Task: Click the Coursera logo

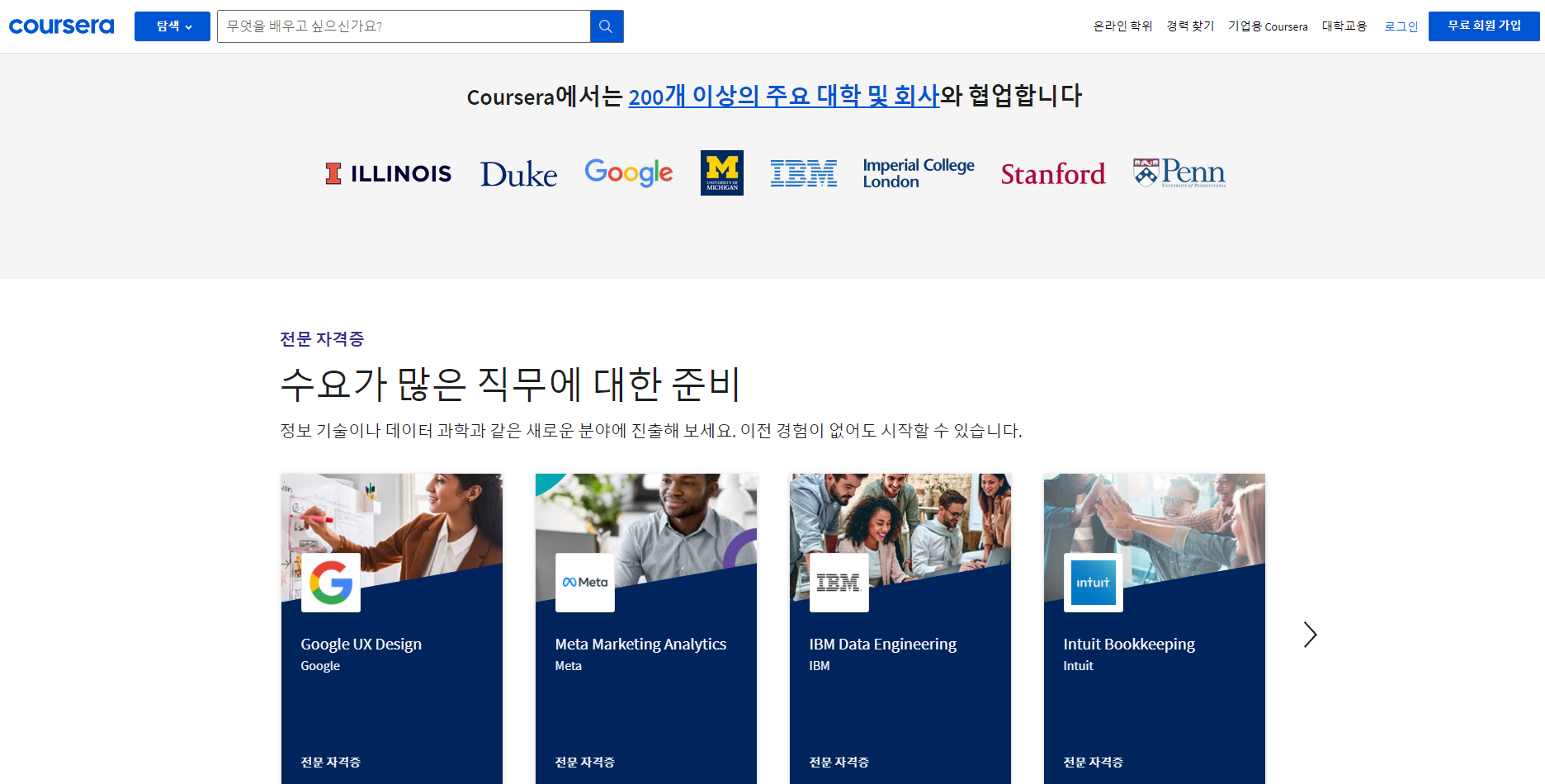Action: (x=61, y=26)
